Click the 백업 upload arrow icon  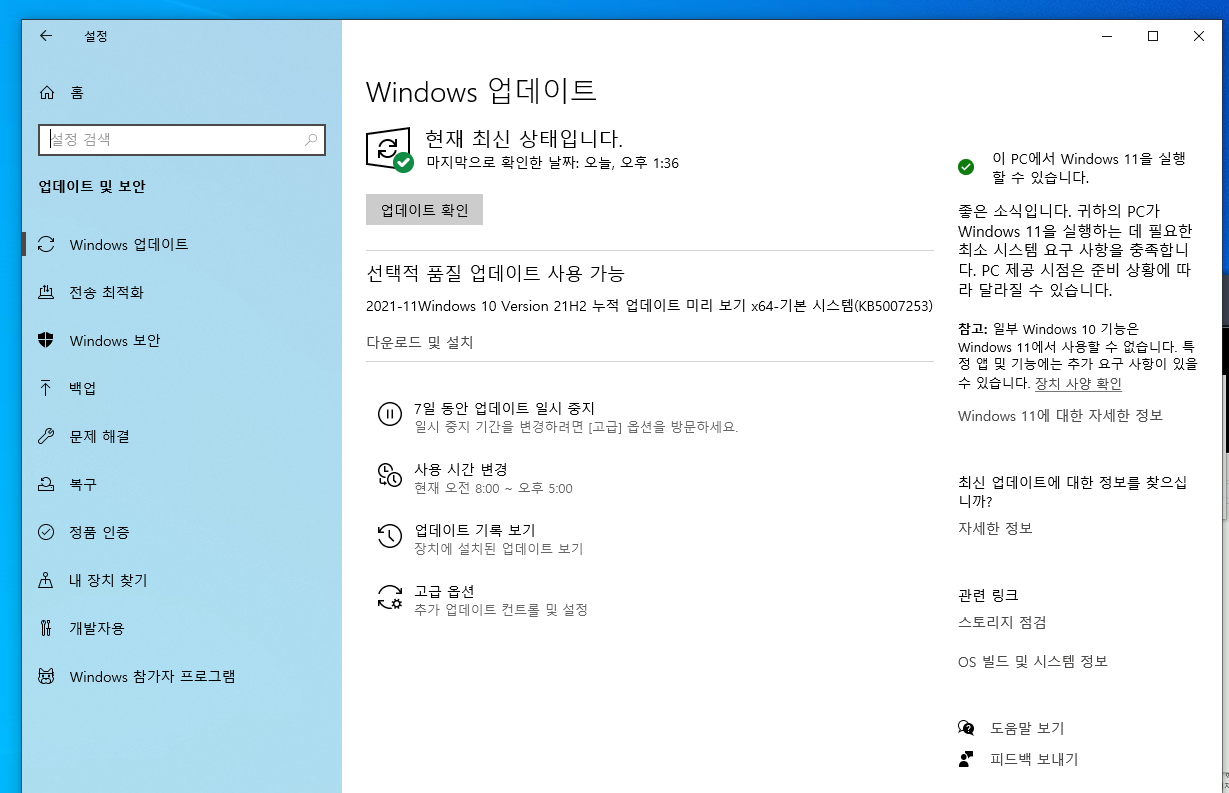[x=45, y=389]
